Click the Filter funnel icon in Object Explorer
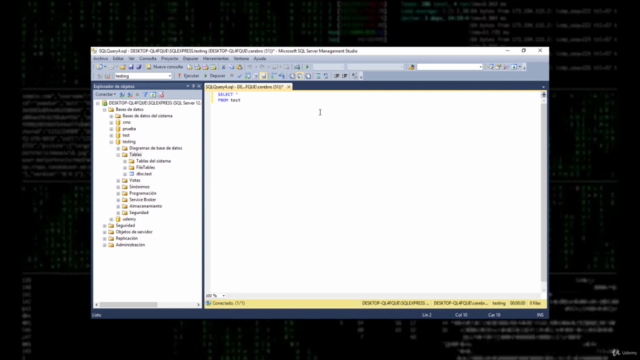The height and width of the screenshot is (360, 640). (145, 95)
